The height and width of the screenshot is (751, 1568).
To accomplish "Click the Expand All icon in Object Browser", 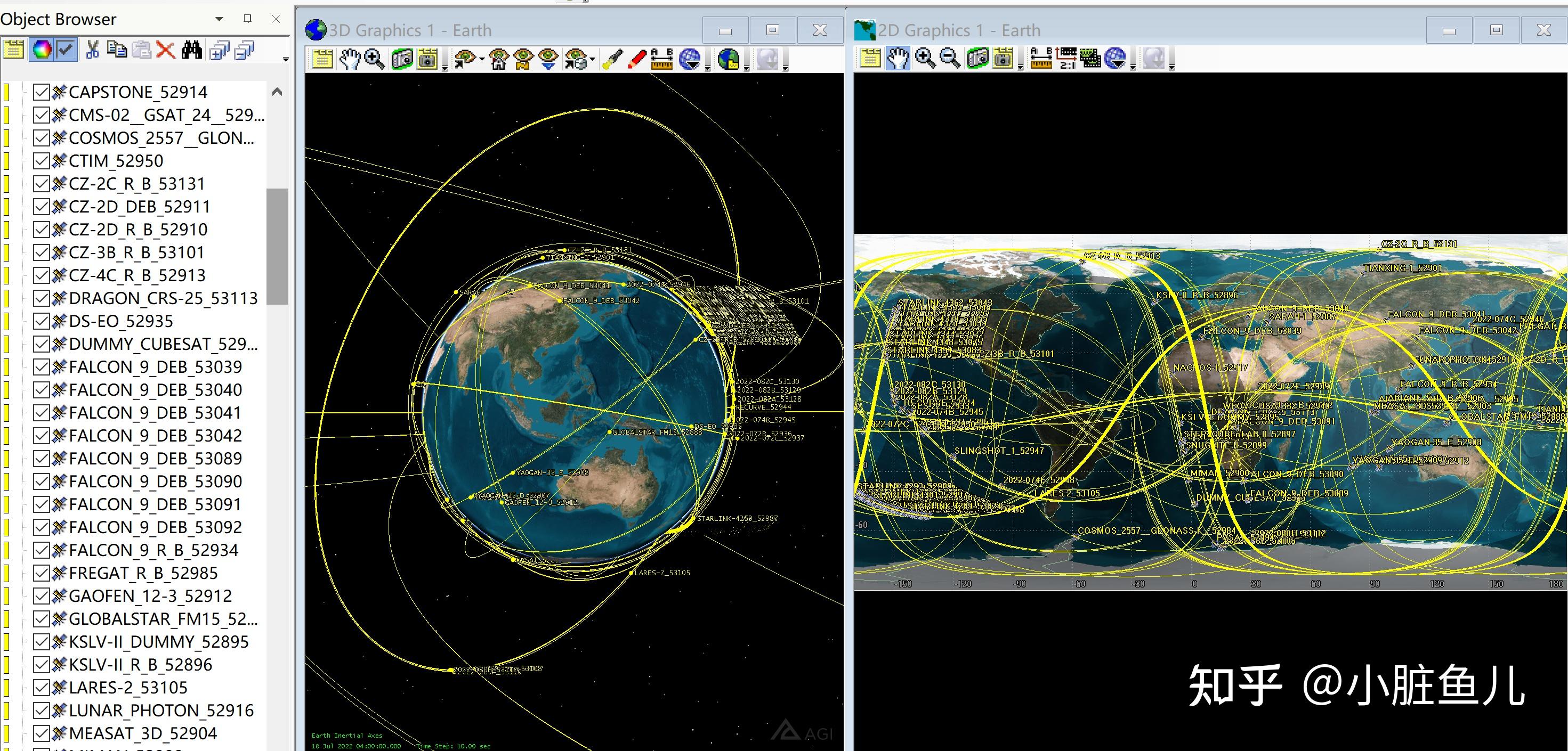I will 219,51.
